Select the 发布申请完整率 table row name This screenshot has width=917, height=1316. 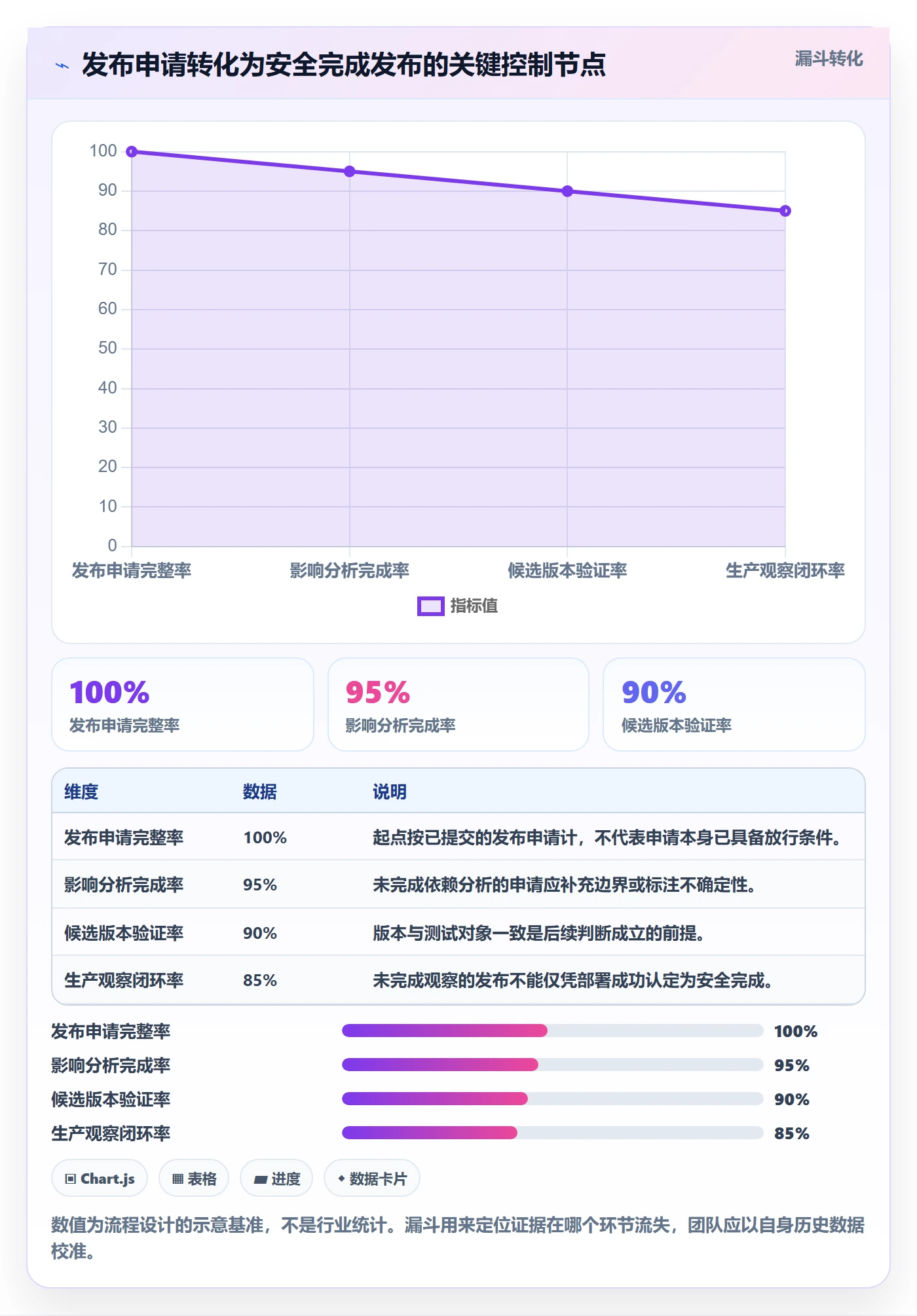(124, 837)
